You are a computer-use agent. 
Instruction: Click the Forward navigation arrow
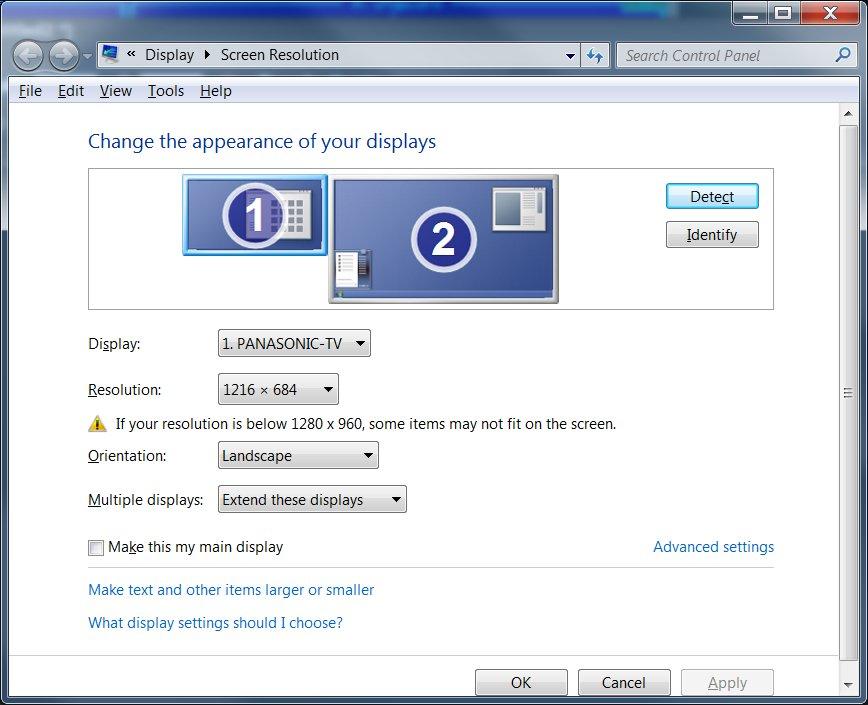[64, 55]
